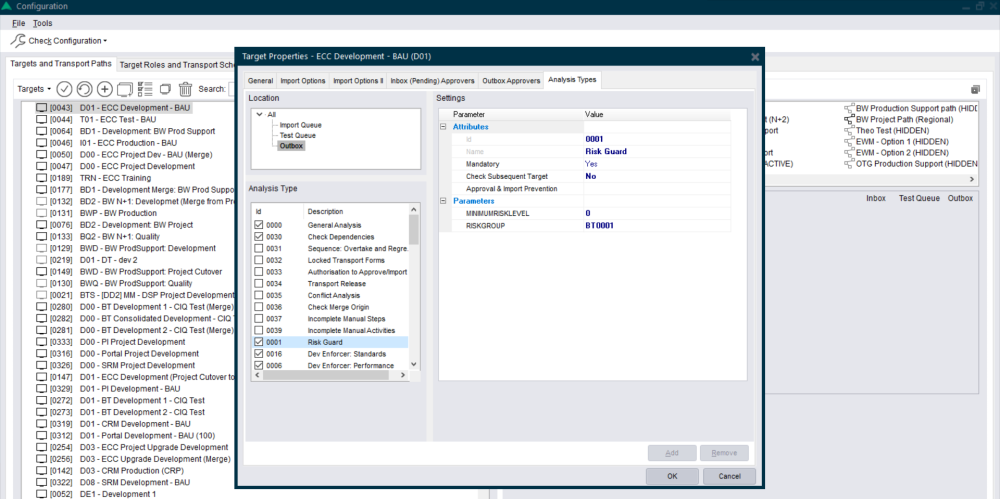Click the BW Project Path (Regional) path icon
This screenshot has height=499, width=1000.
point(849,119)
